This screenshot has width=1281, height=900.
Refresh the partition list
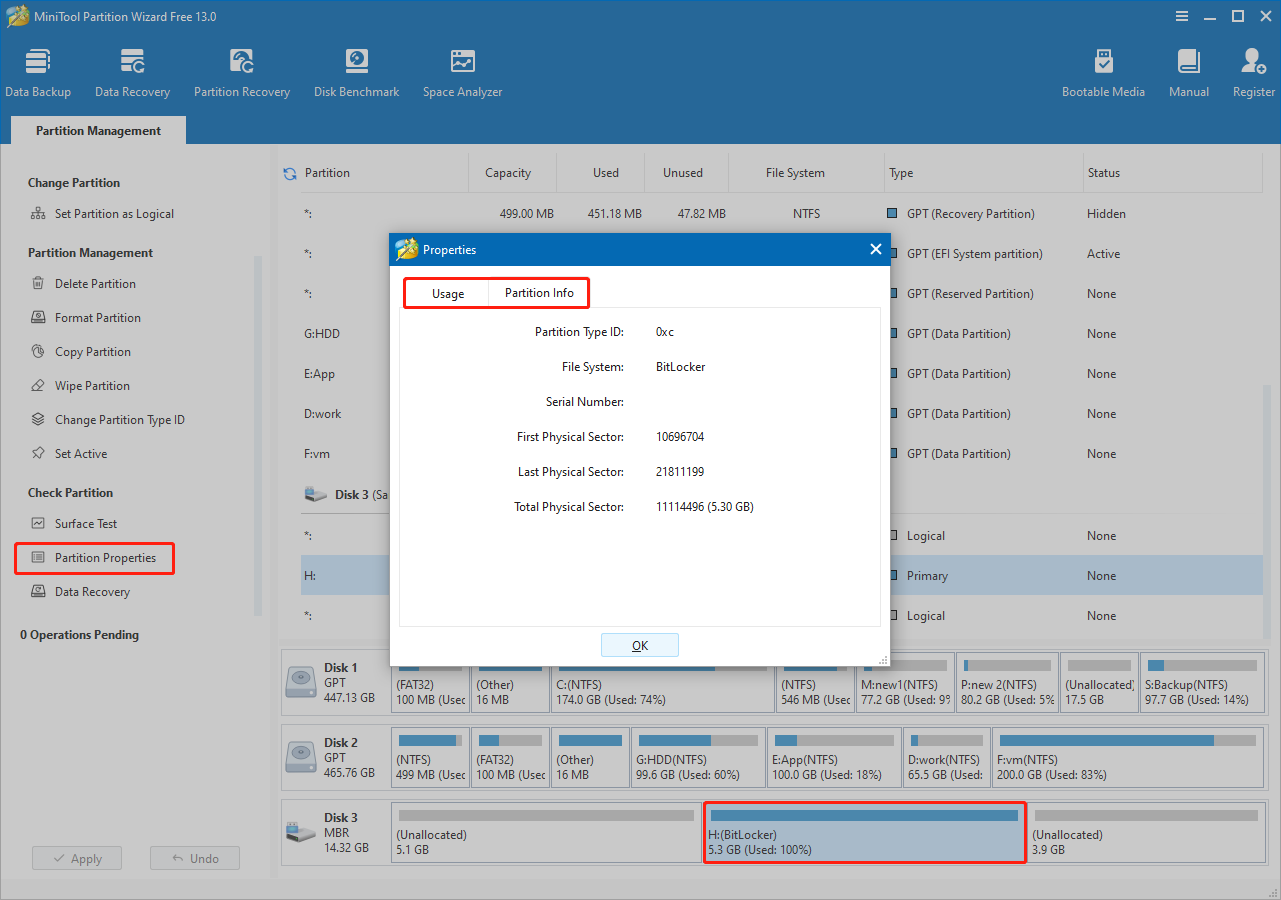[x=289, y=171]
